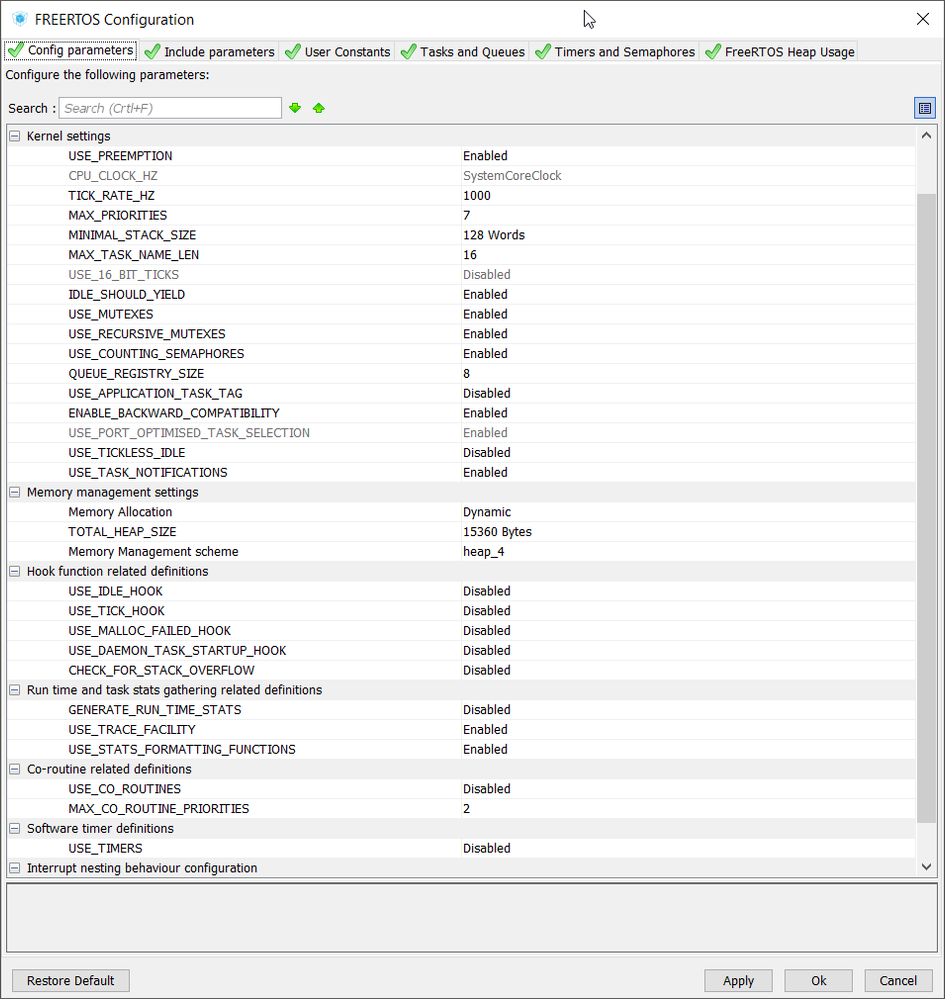Screen dimensions: 945x999
Task: Select the USE_PREEMPTION Enabled value
Action: (x=485, y=155)
